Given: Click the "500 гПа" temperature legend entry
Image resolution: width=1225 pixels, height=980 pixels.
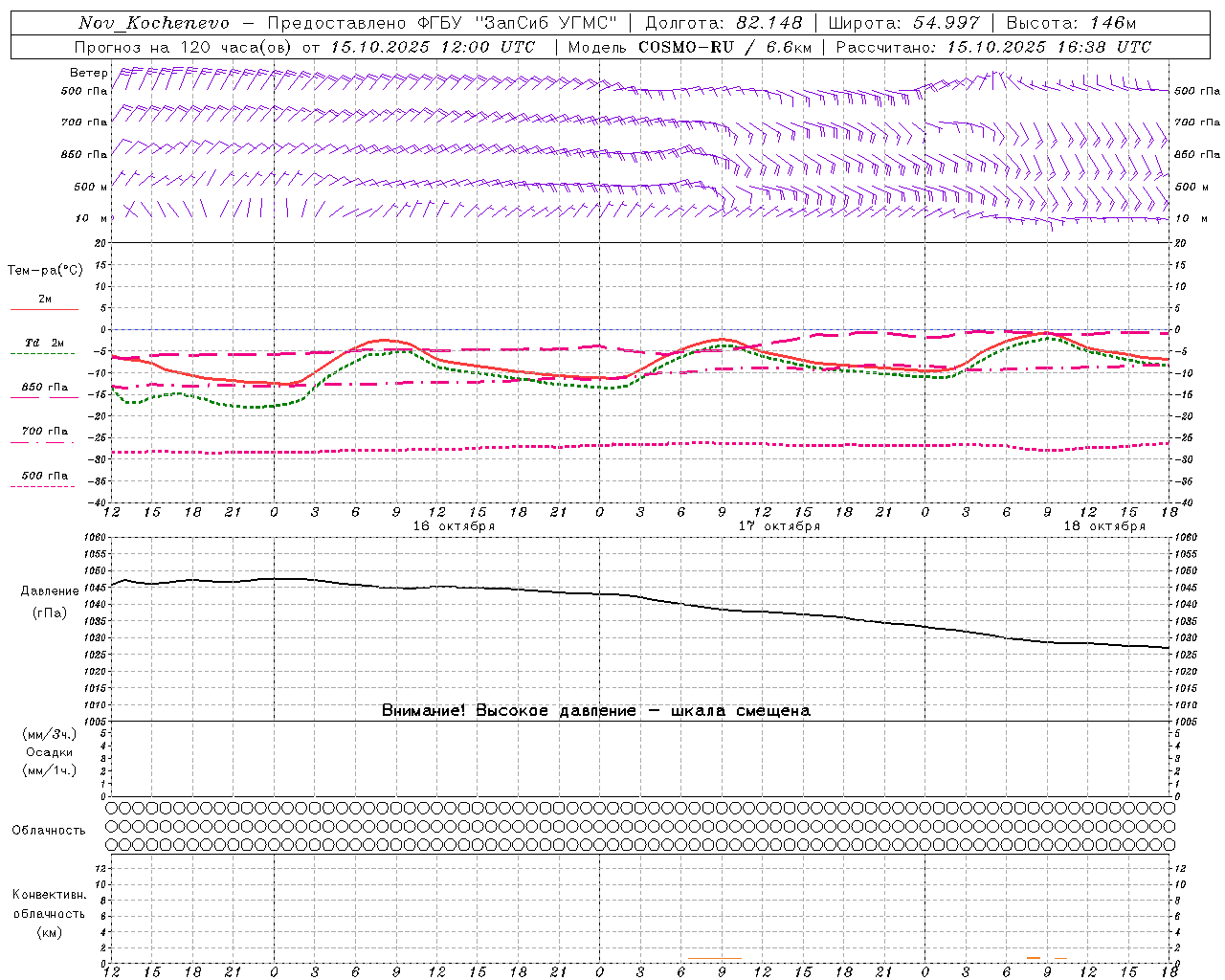Looking at the screenshot, I should click(x=45, y=476).
